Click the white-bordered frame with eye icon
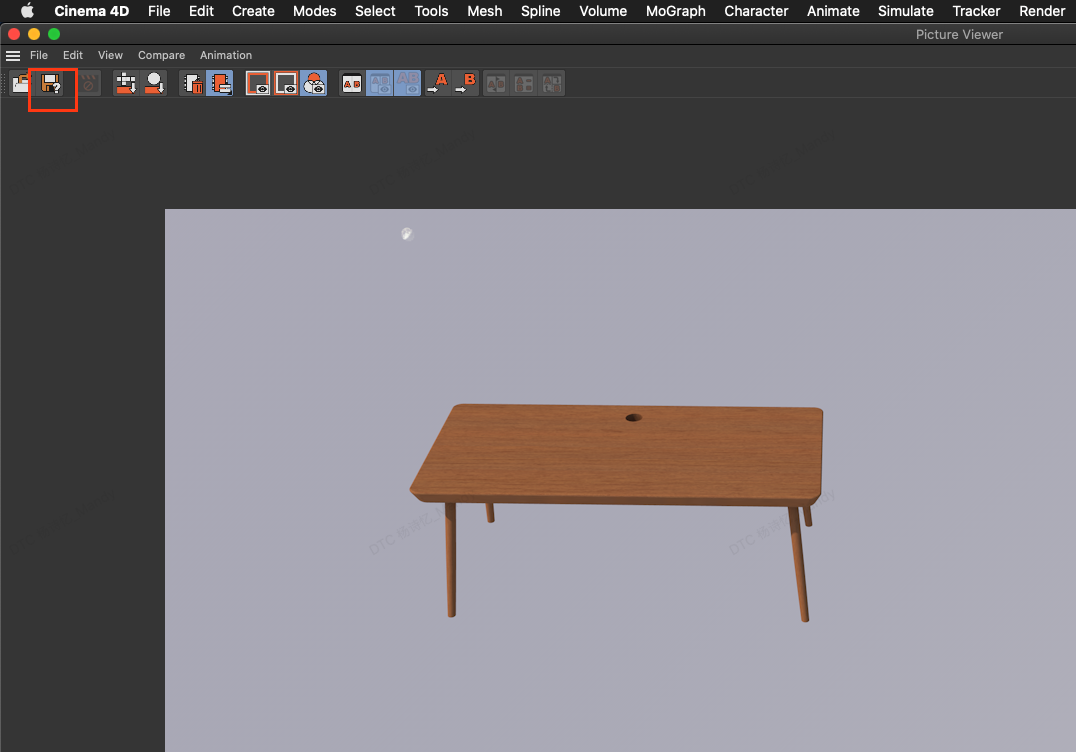Image resolution: width=1076 pixels, height=752 pixels. pyautogui.click(x=285, y=83)
